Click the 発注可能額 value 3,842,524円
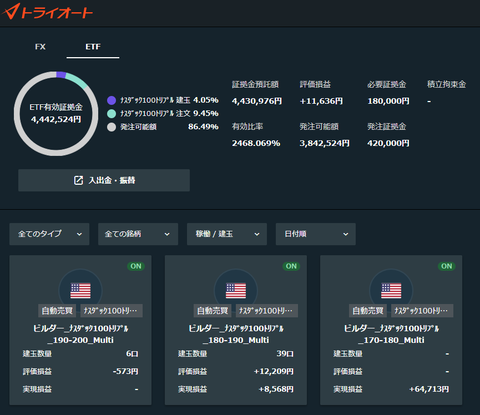 tap(324, 143)
